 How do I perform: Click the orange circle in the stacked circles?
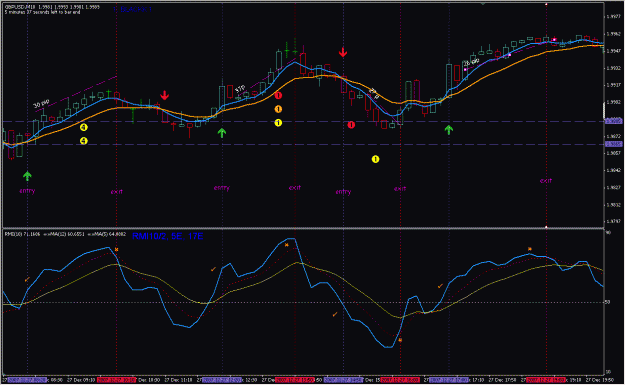[278, 109]
